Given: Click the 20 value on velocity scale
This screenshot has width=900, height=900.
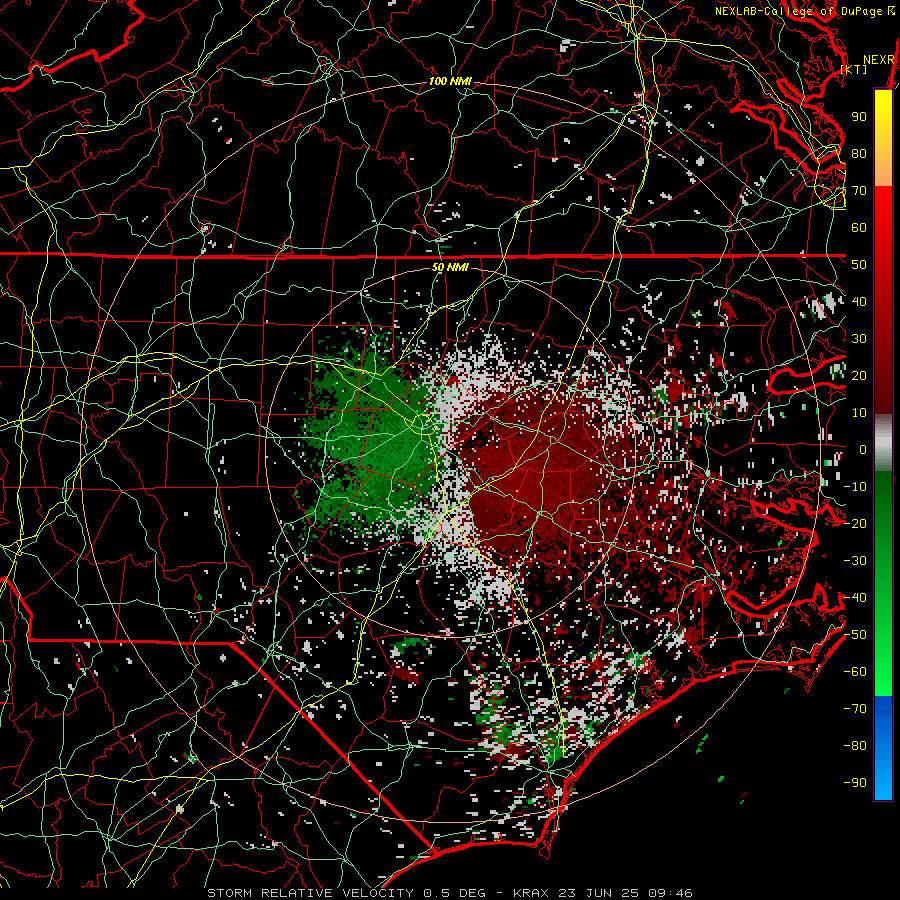Looking at the screenshot, I should pos(859,375).
